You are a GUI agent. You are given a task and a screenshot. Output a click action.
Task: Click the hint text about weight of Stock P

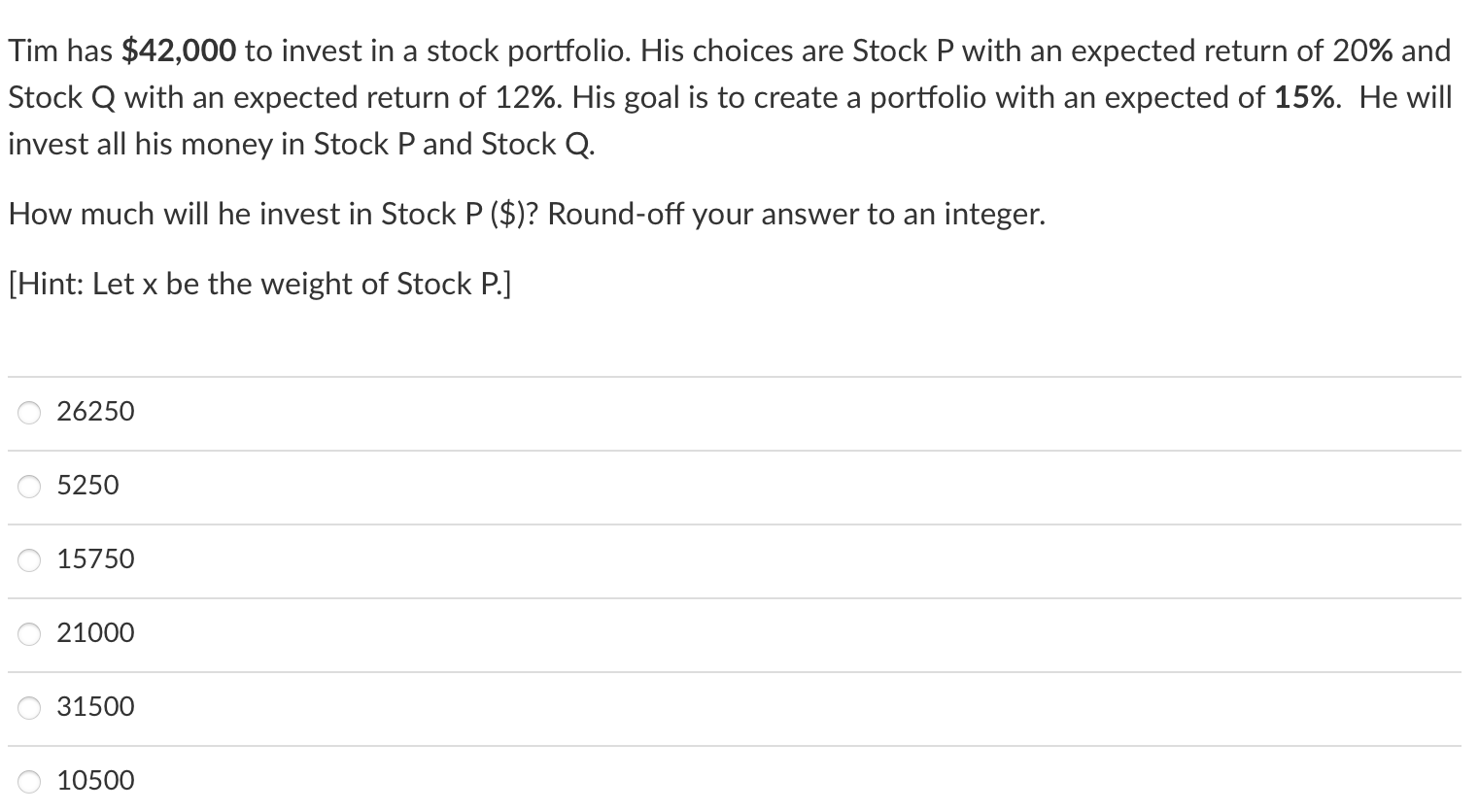258,284
